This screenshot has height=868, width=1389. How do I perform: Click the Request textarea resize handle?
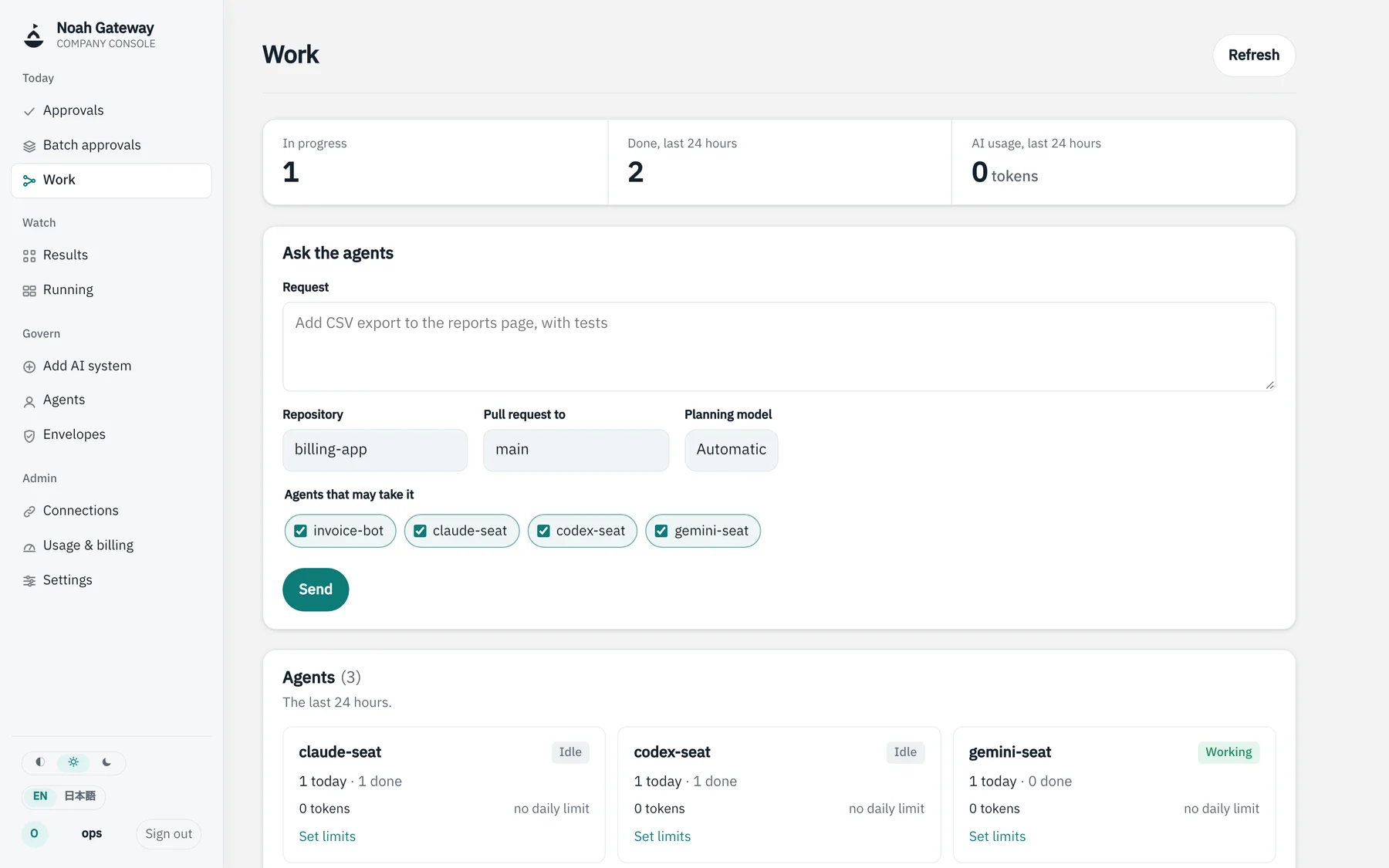pos(1269,384)
